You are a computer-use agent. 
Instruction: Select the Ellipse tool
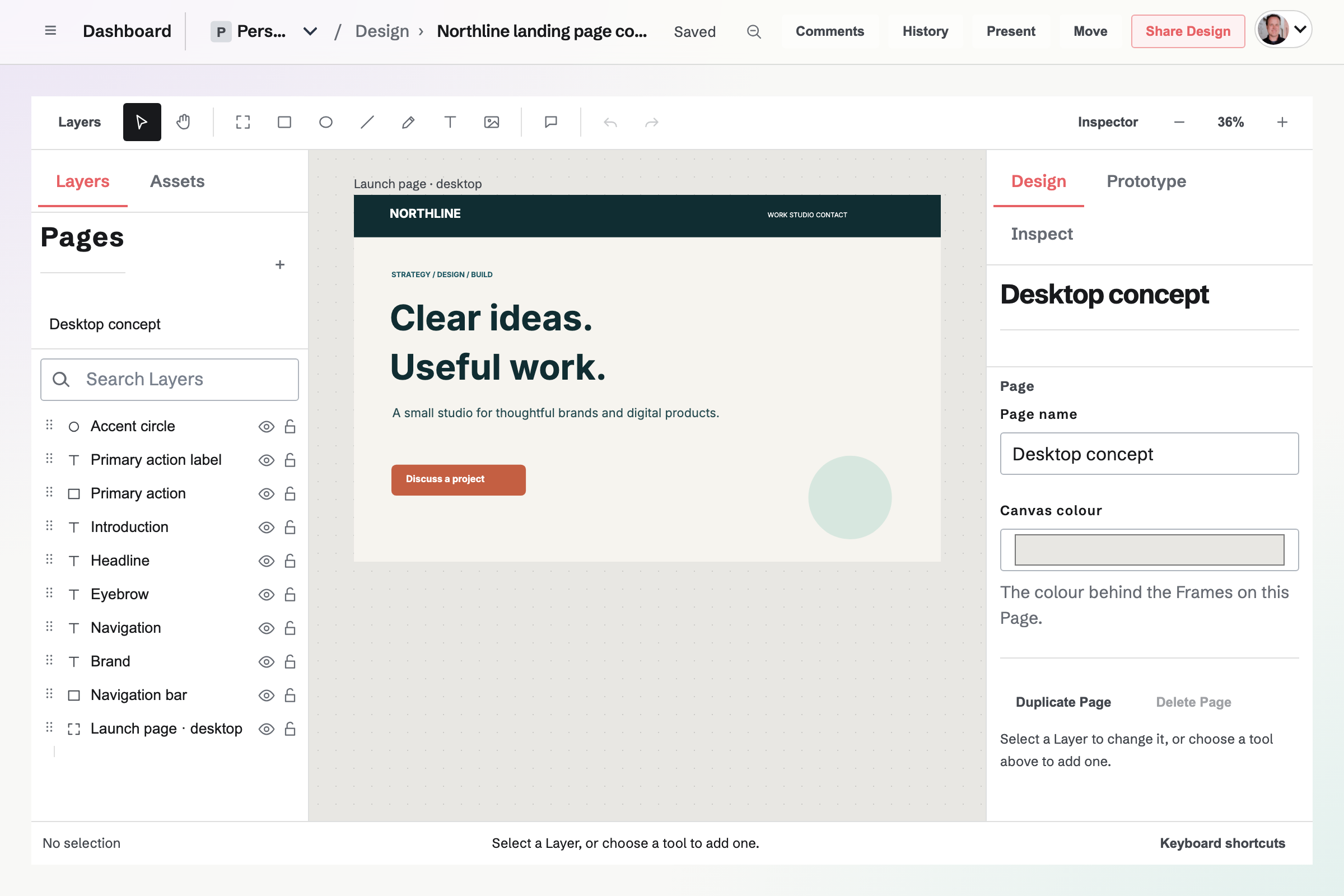(x=326, y=122)
